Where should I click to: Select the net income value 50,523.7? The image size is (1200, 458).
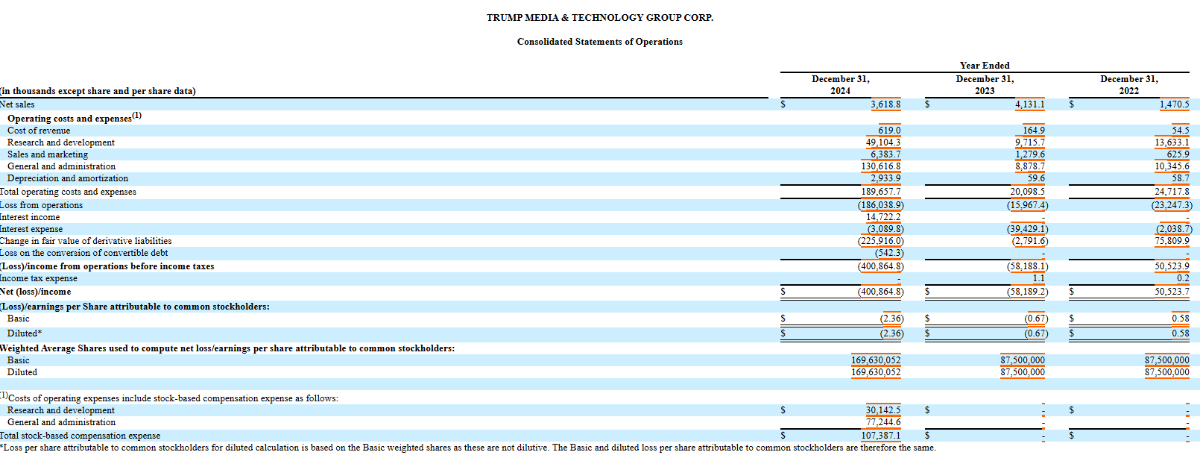pyautogui.click(x=1171, y=291)
